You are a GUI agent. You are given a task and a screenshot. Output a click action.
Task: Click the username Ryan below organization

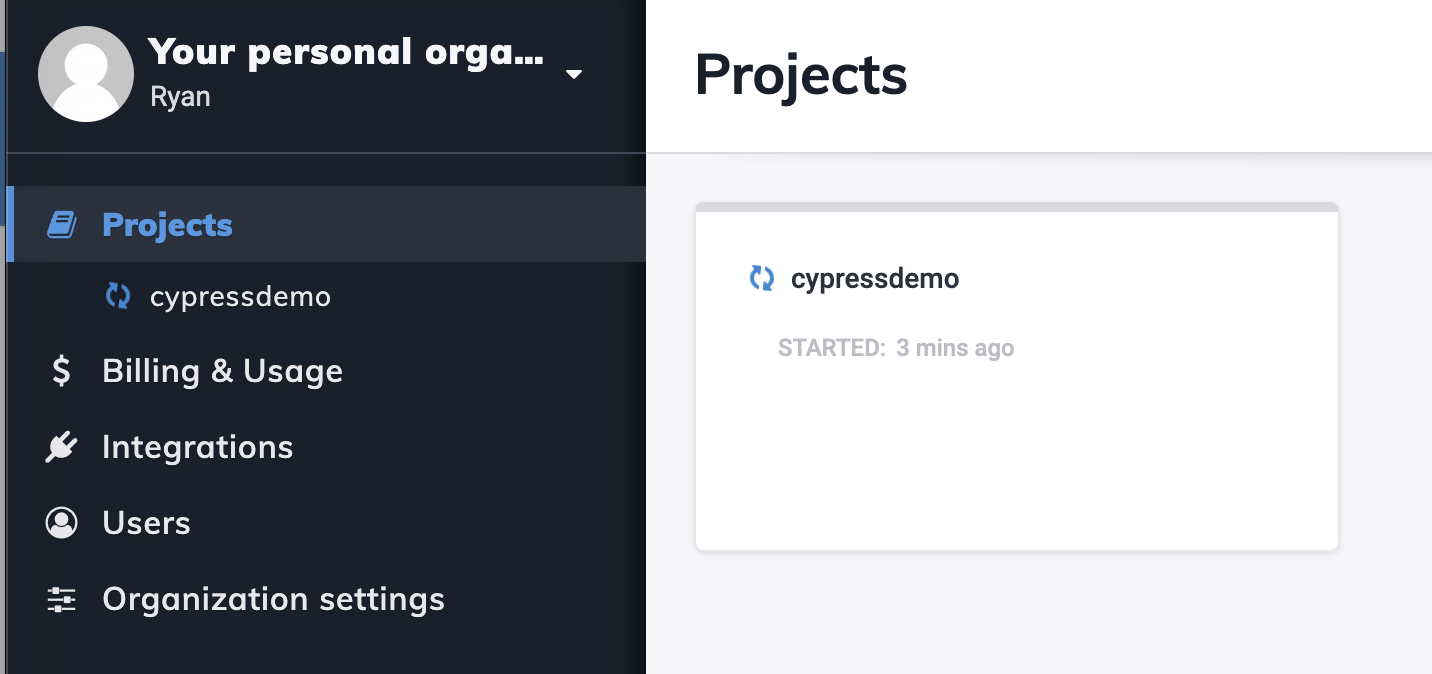point(180,97)
